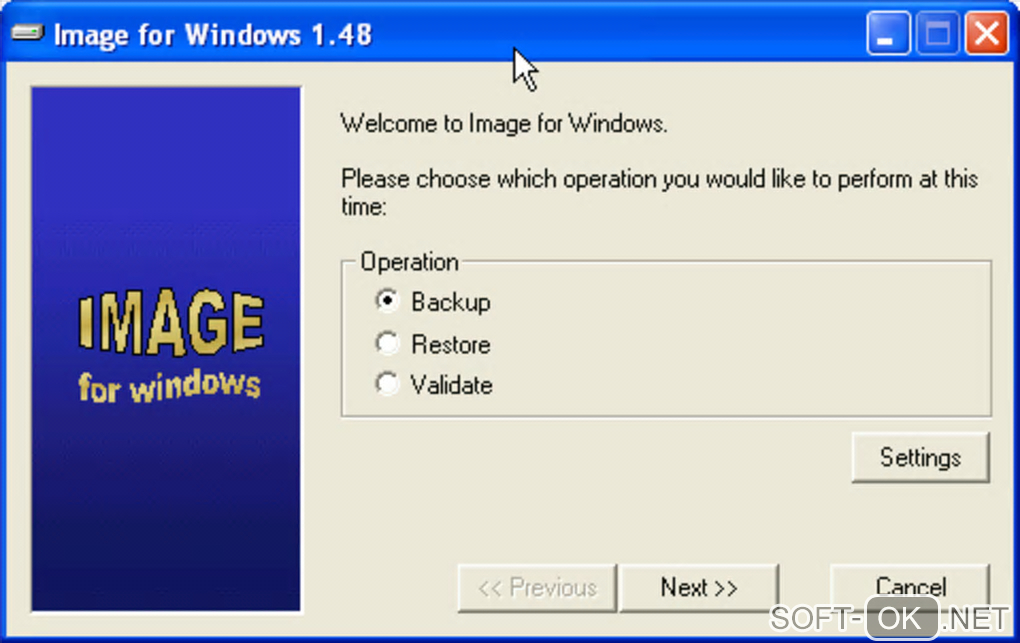This screenshot has width=1020, height=643.
Task: Click the disabled << Previous button
Action: (x=537, y=588)
